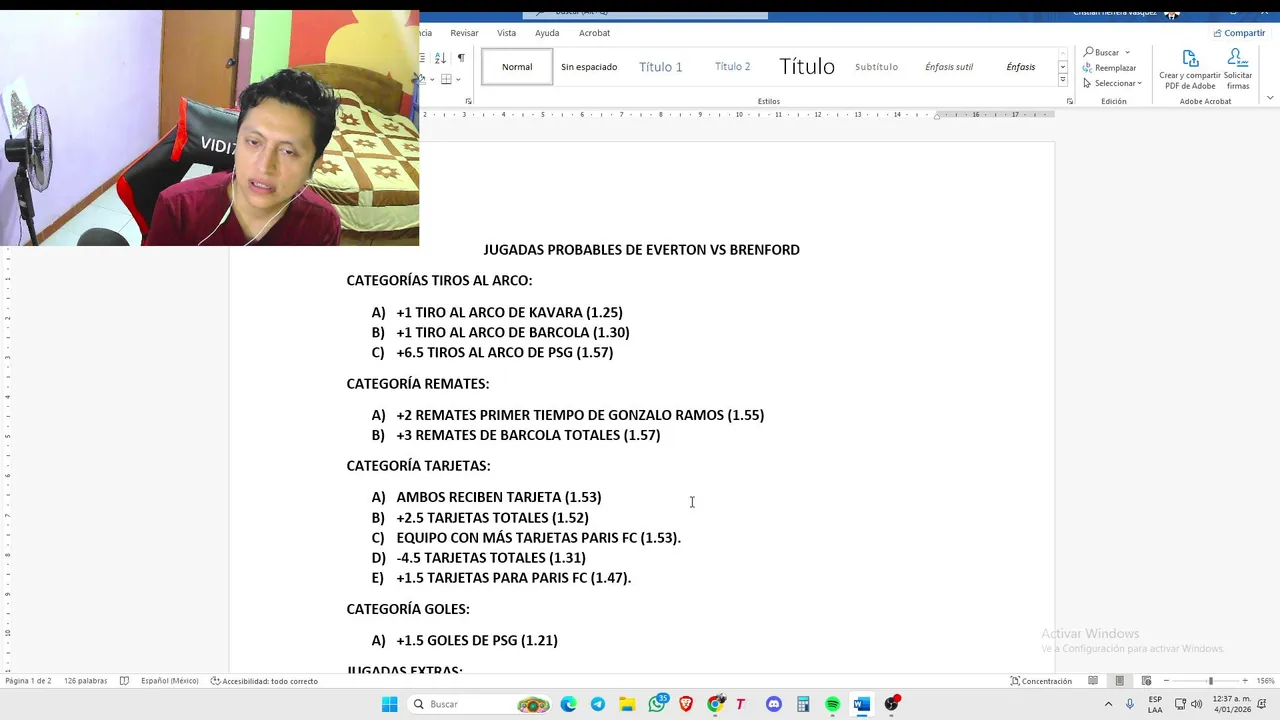The height and width of the screenshot is (720, 1280).
Task: Open Telegram from taskbar
Action: (598, 704)
